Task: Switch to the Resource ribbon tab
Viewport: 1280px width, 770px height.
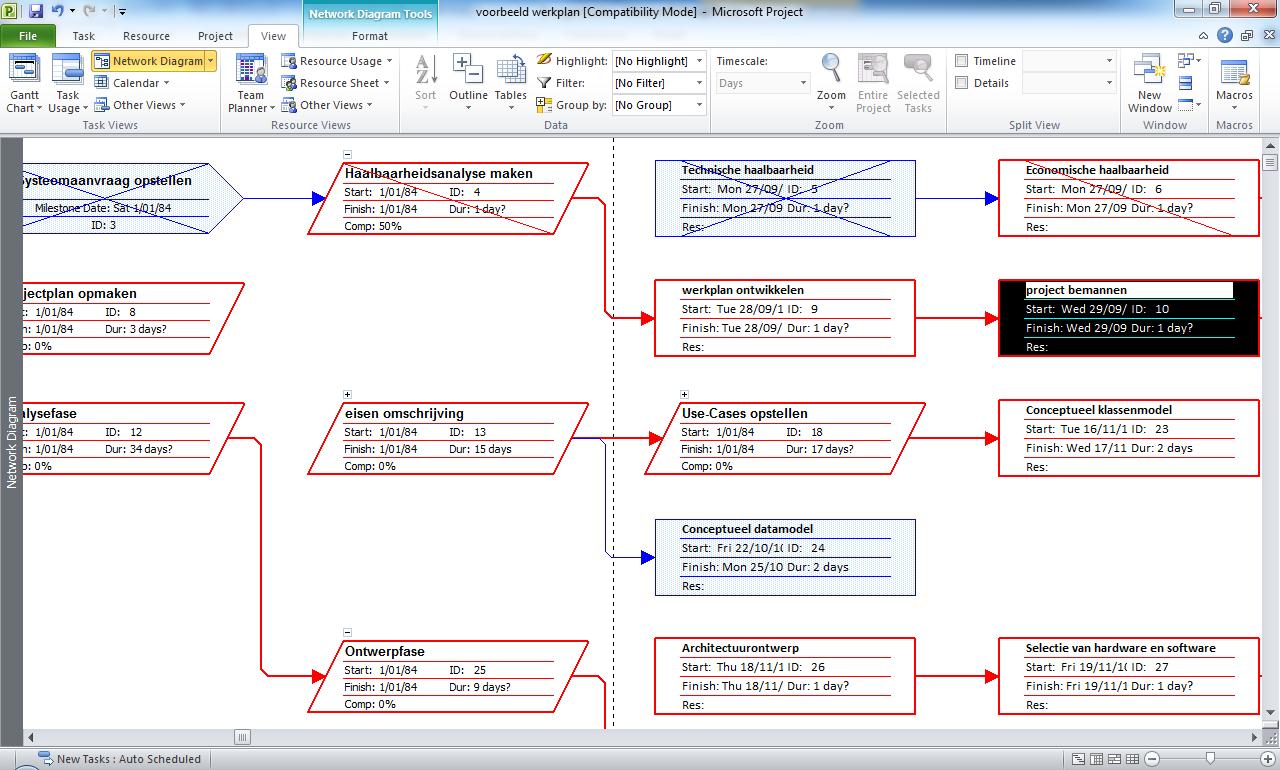Action: (146, 36)
